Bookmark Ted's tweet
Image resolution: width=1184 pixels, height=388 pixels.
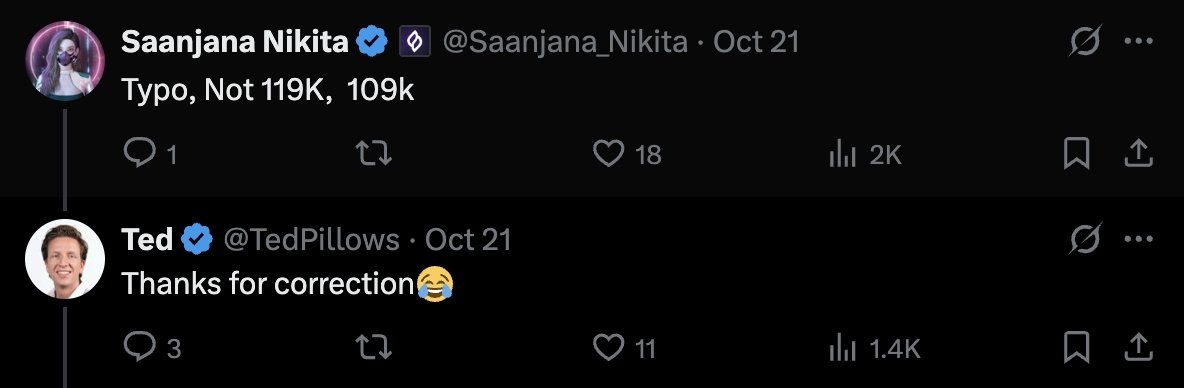[x=1076, y=348]
